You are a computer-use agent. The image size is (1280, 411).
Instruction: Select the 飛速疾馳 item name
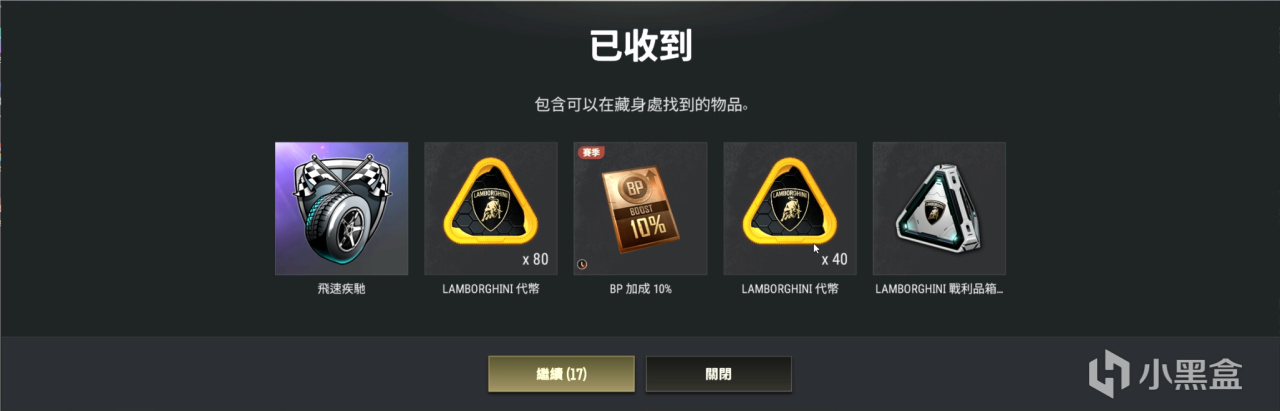341,289
